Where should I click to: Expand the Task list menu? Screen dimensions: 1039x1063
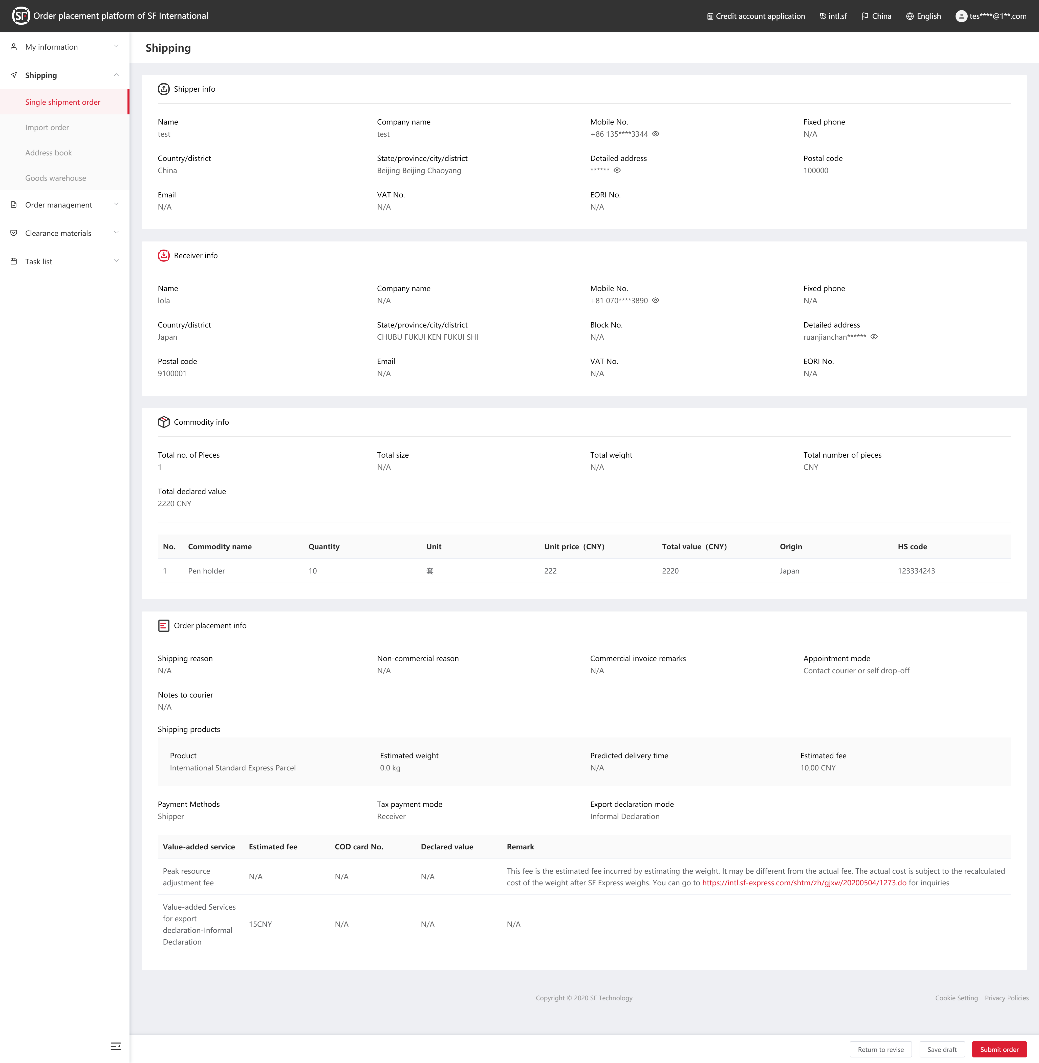64,261
